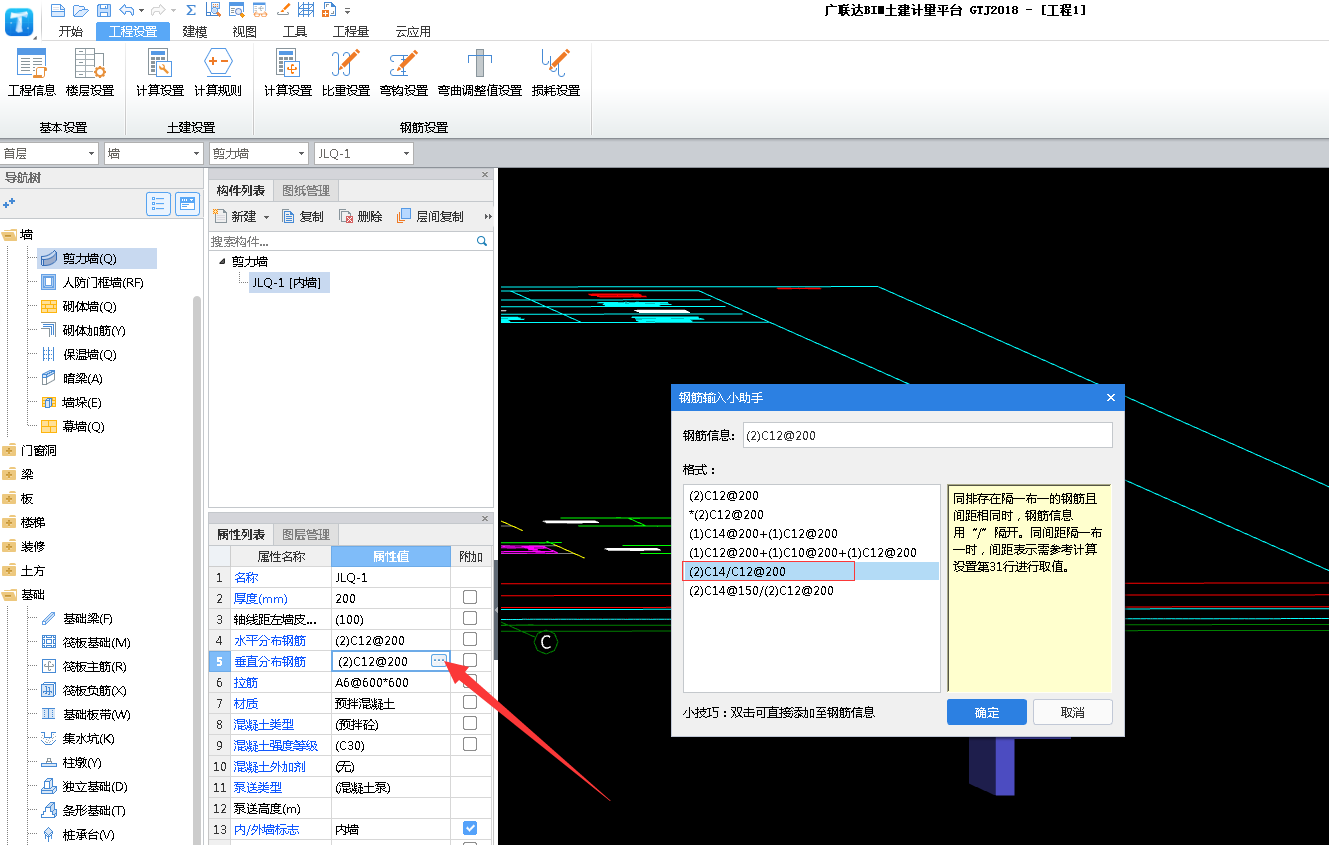Viewport: 1329px width, 845px height.
Task: Switch to 图纸管理 tab in component panel
Action: point(306,190)
